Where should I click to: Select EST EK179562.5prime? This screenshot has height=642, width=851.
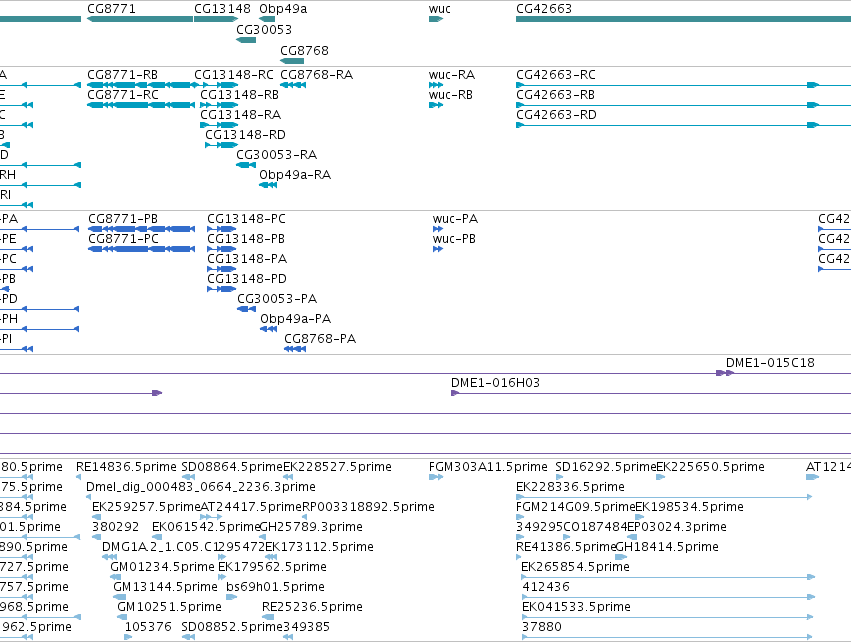pos(272,568)
